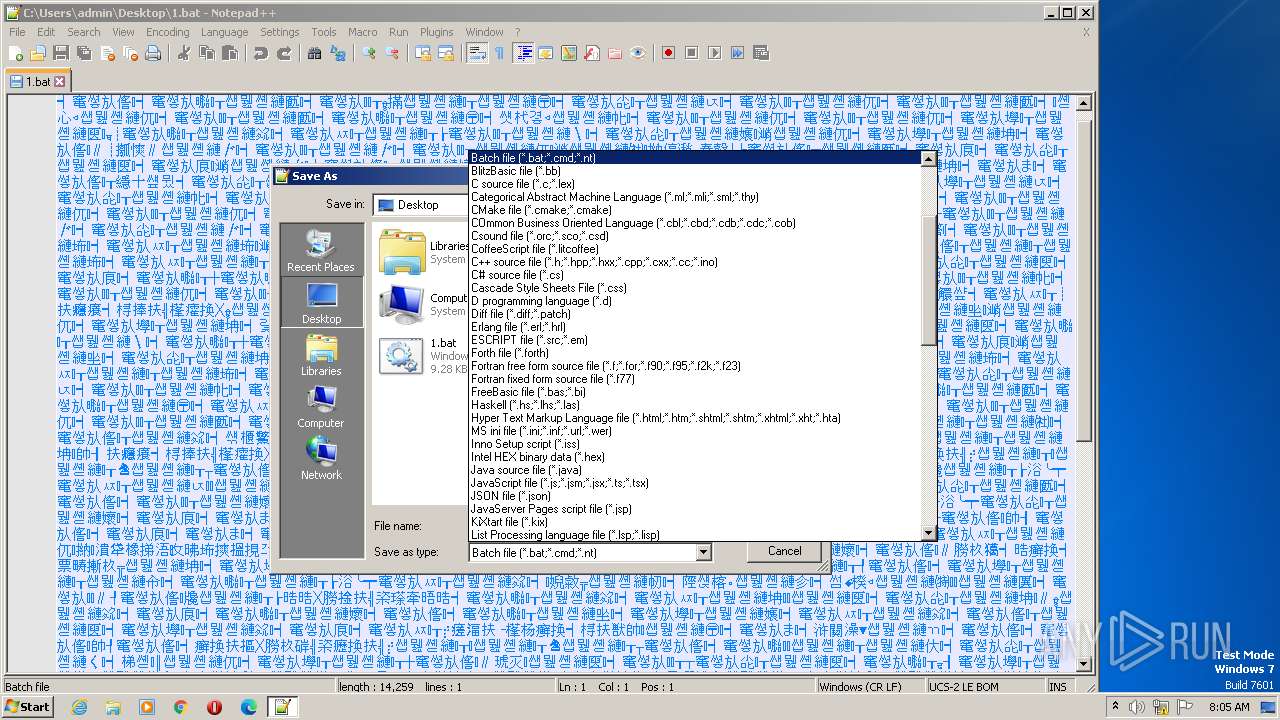The height and width of the screenshot is (720, 1280).
Task: Click the Playback macro icon
Action: tap(714, 53)
